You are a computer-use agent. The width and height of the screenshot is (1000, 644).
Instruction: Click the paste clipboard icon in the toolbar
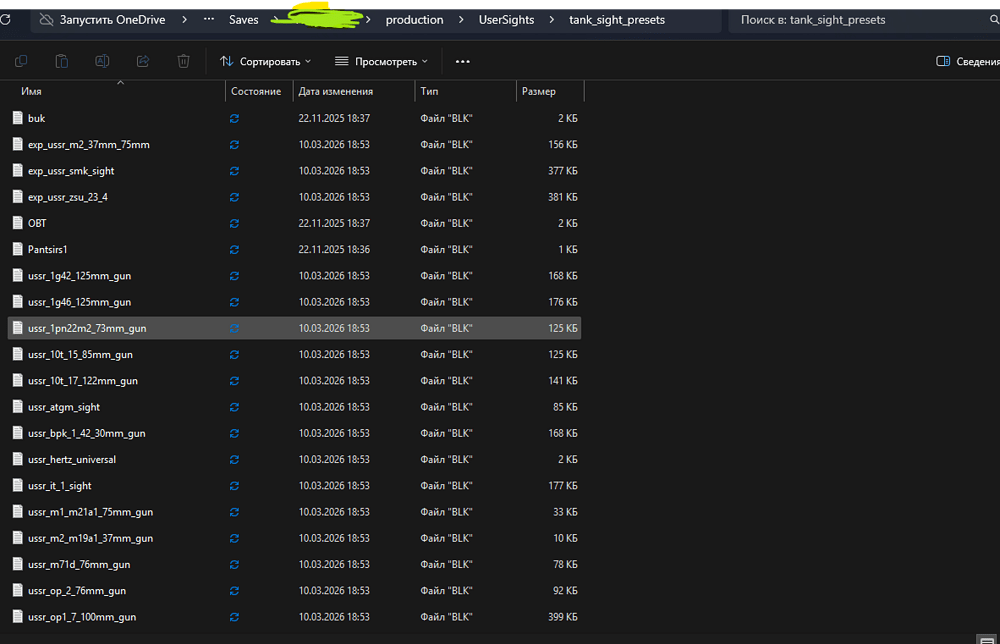click(x=62, y=61)
